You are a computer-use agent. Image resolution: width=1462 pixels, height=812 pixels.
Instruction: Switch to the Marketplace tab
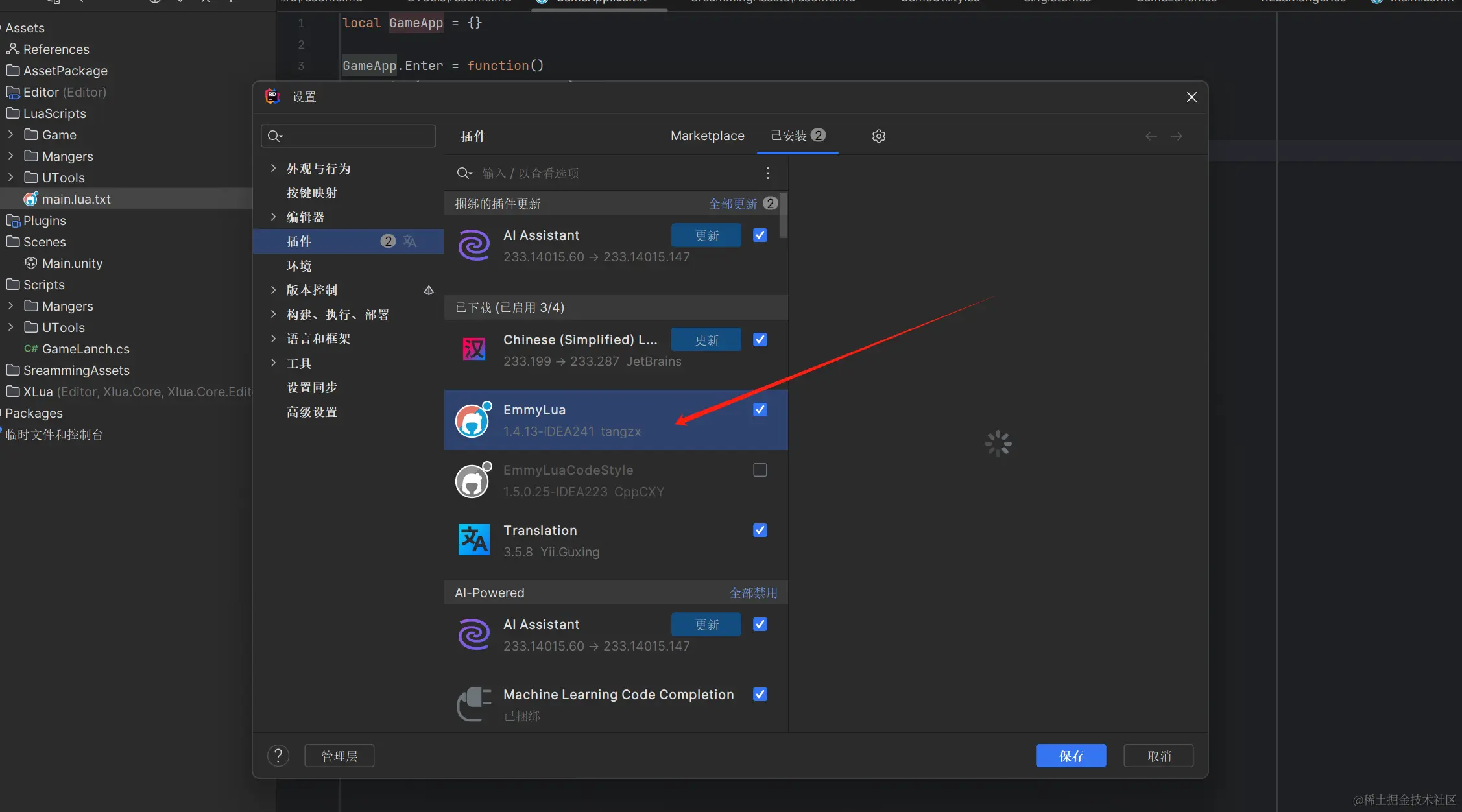click(707, 136)
